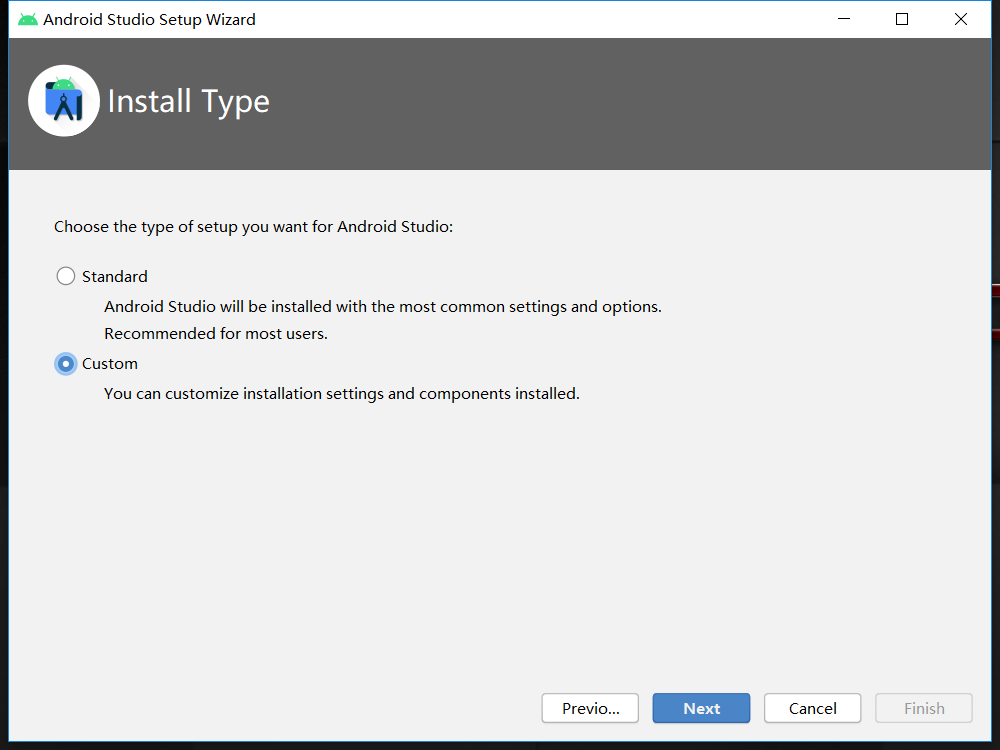1000x750 pixels.
Task: Click the 'Recommended for most users' text
Action: pyautogui.click(x=216, y=333)
